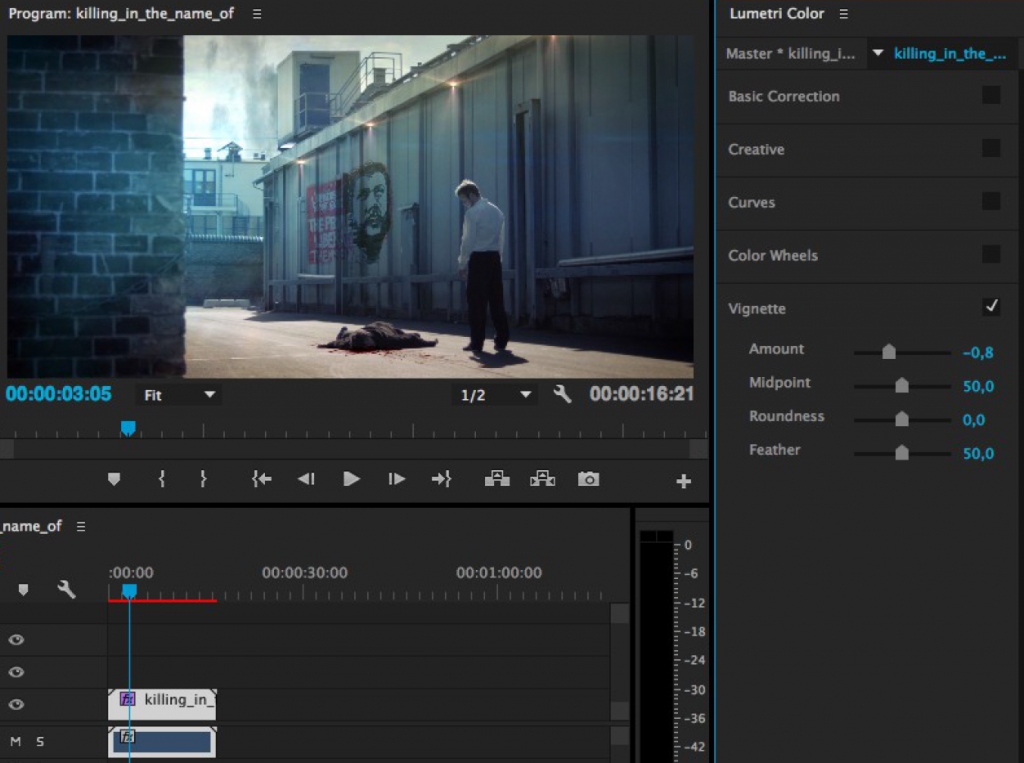Expand Basic Correction section
The width and height of the screenshot is (1024, 763).
click(x=784, y=96)
